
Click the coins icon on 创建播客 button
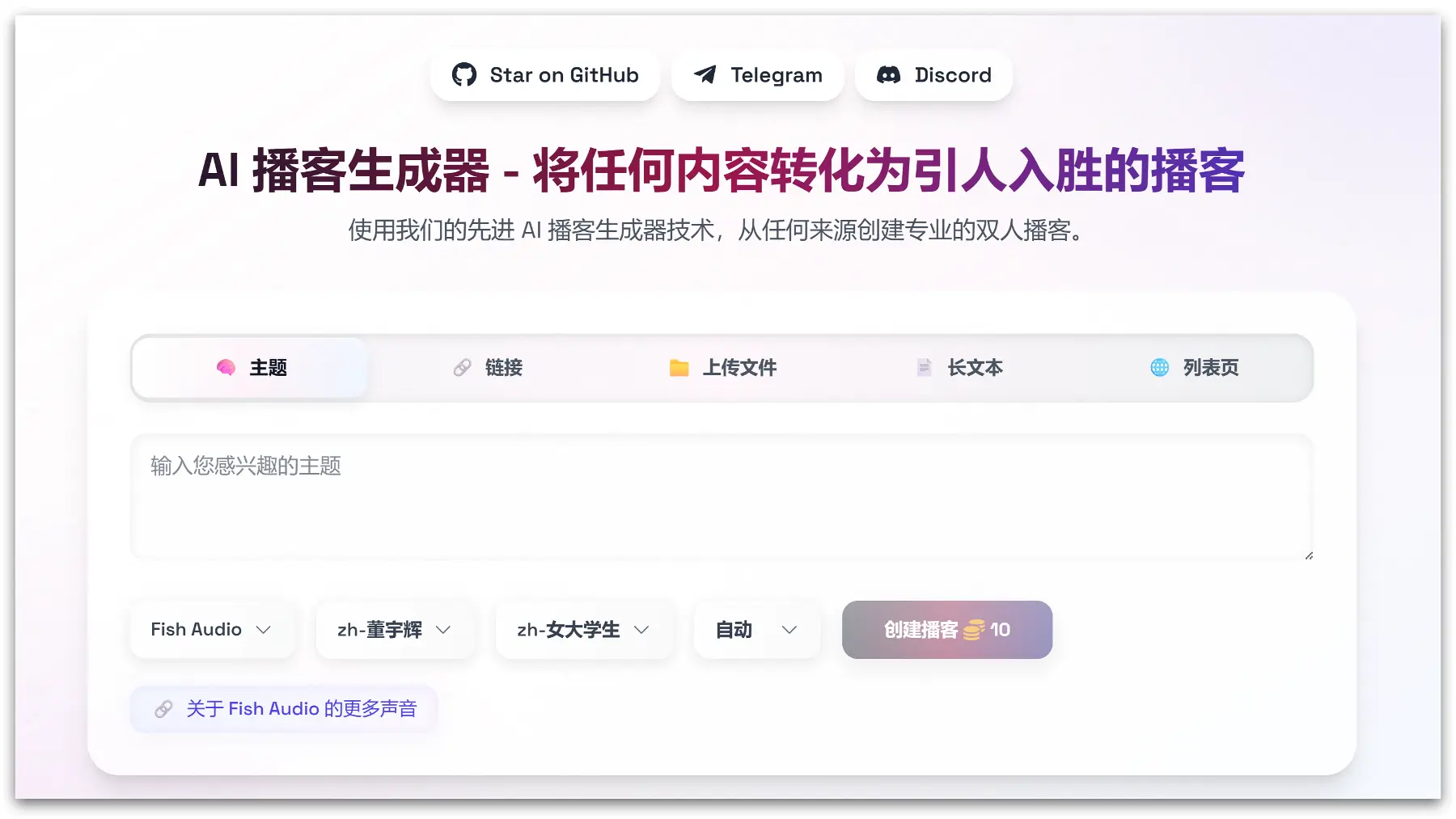[974, 630]
